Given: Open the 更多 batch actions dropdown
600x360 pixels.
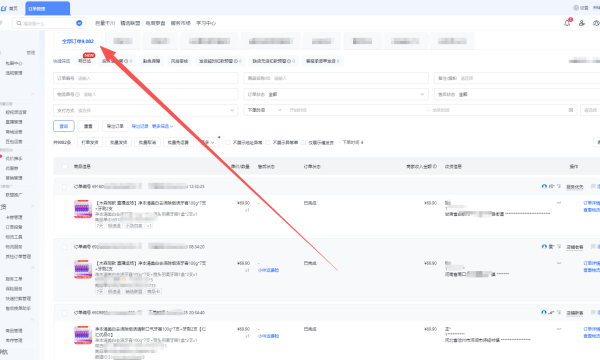Looking at the screenshot, I should click(x=208, y=142).
